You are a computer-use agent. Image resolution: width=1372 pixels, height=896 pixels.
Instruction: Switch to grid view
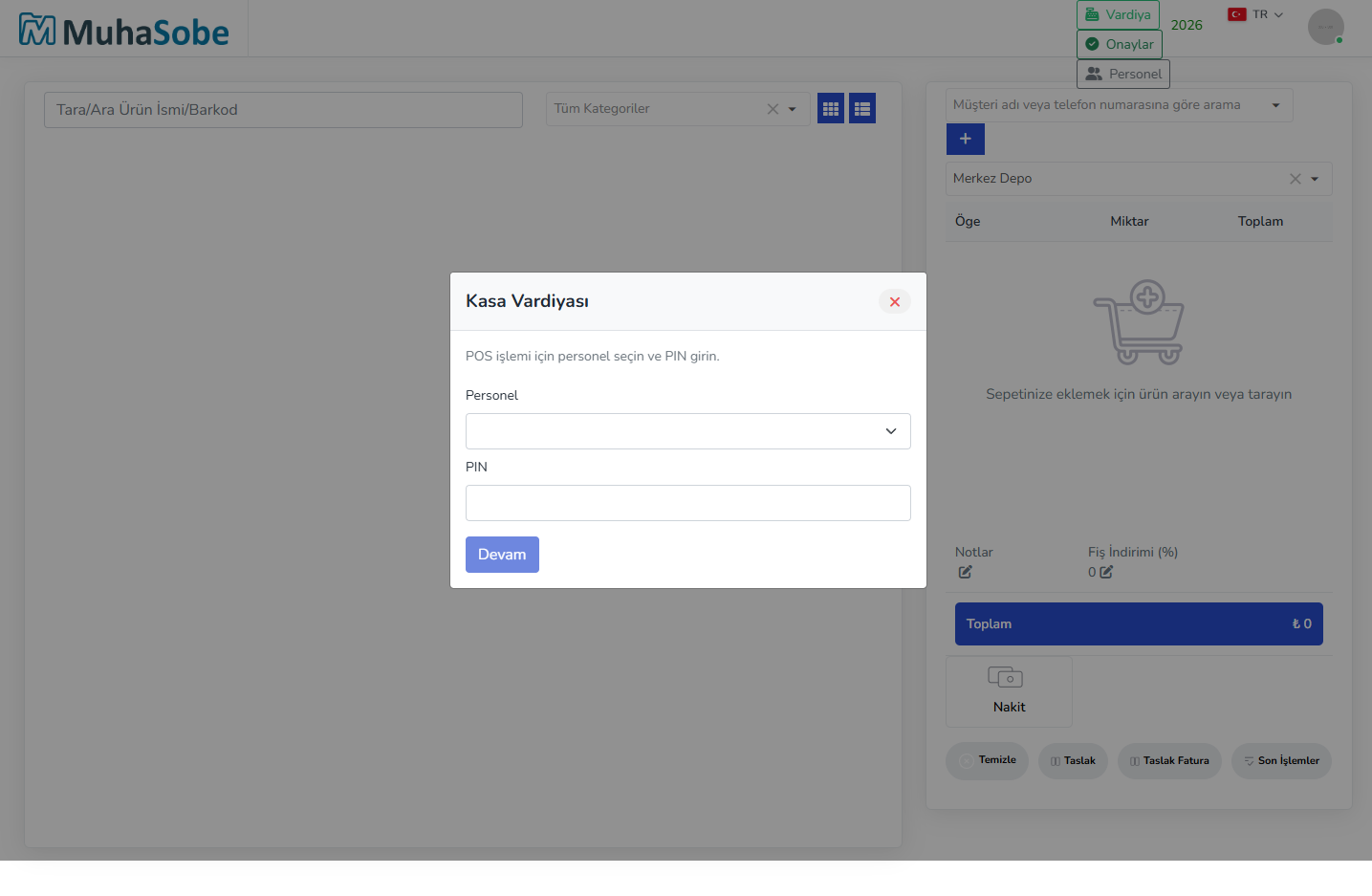[x=831, y=109]
